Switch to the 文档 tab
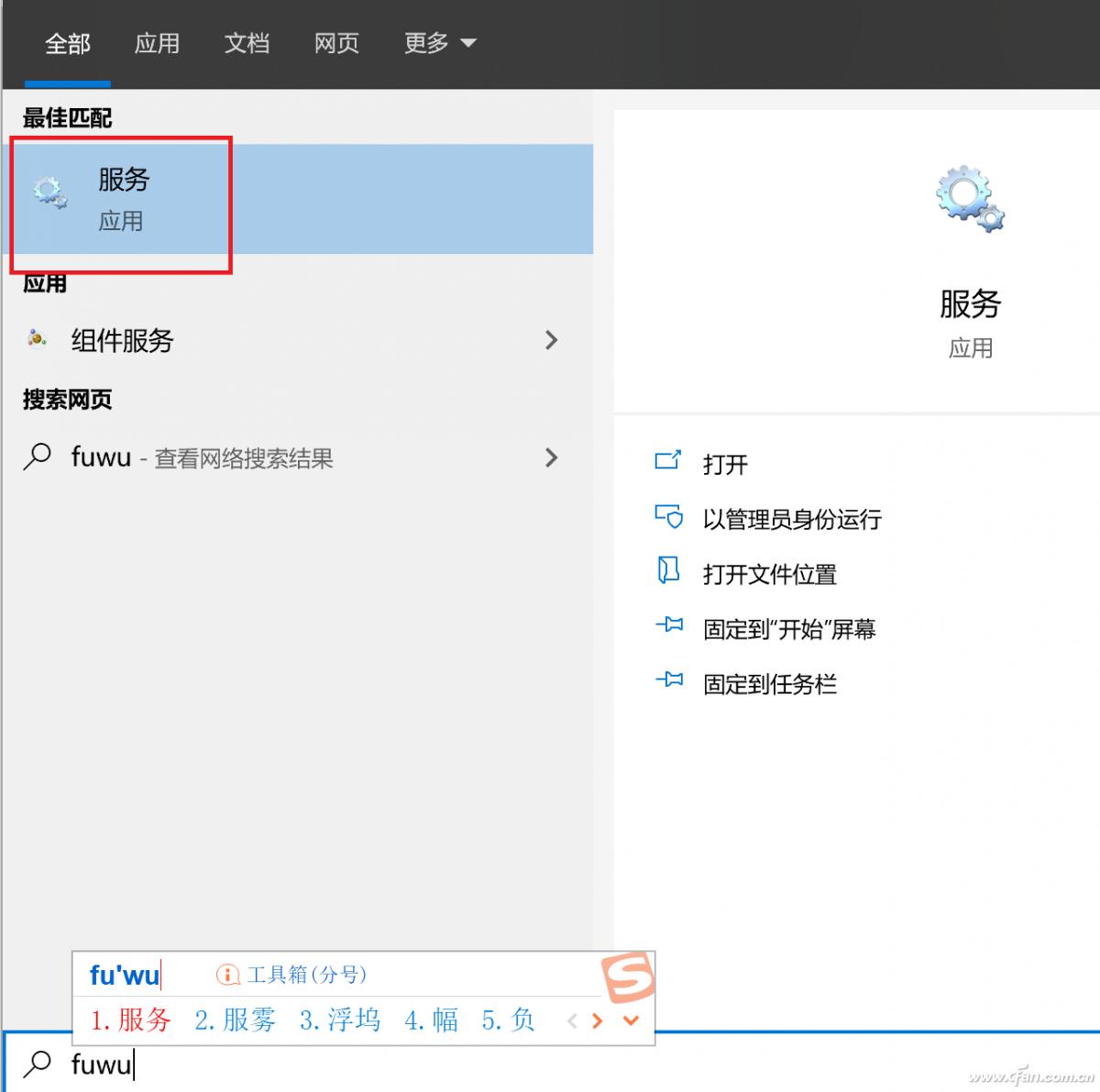 click(246, 43)
